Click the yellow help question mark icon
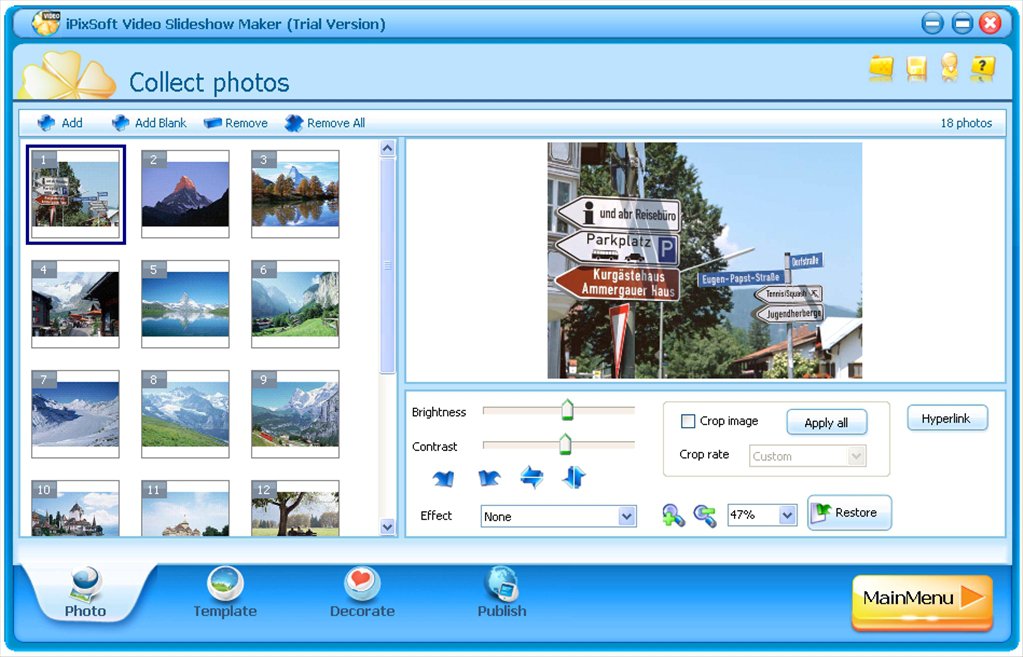Screen dimensions: 1023x657 coord(983,67)
